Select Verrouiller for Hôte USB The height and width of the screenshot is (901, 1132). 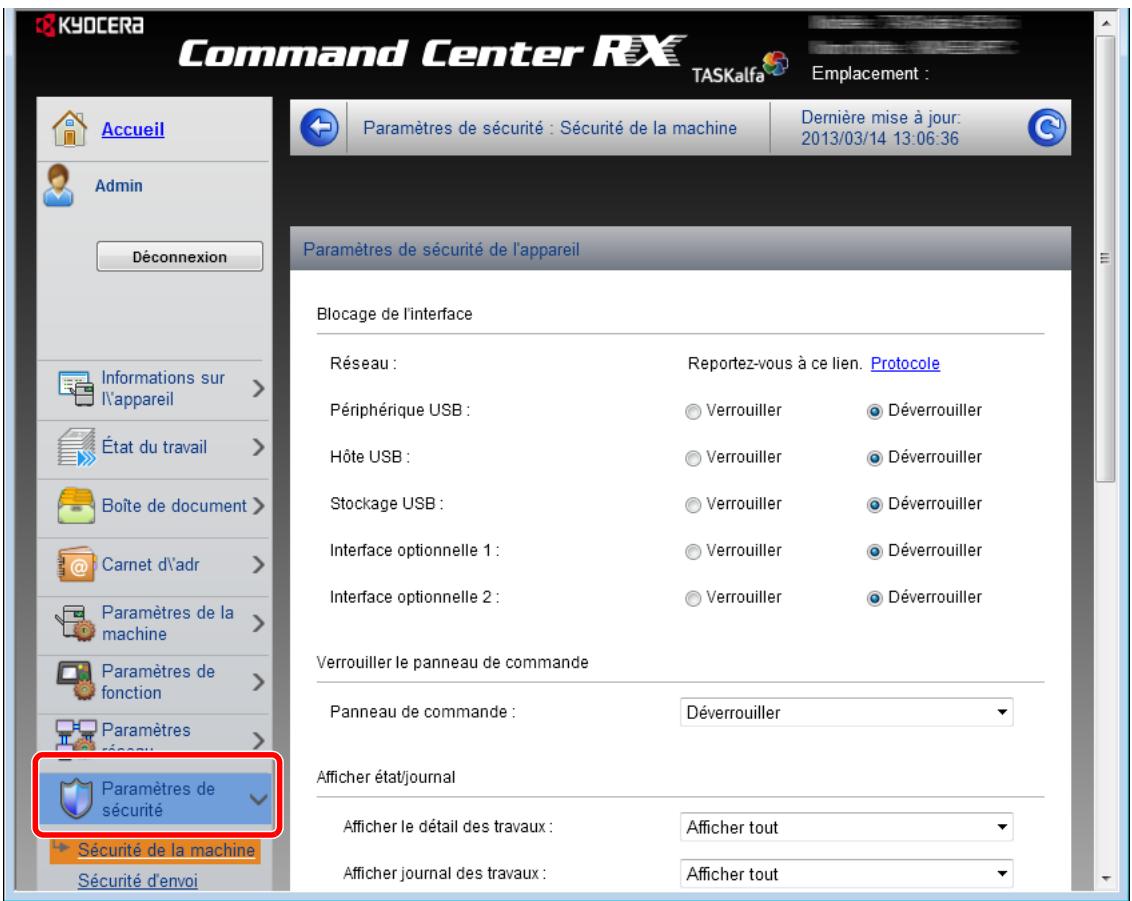(x=695, y=457)
